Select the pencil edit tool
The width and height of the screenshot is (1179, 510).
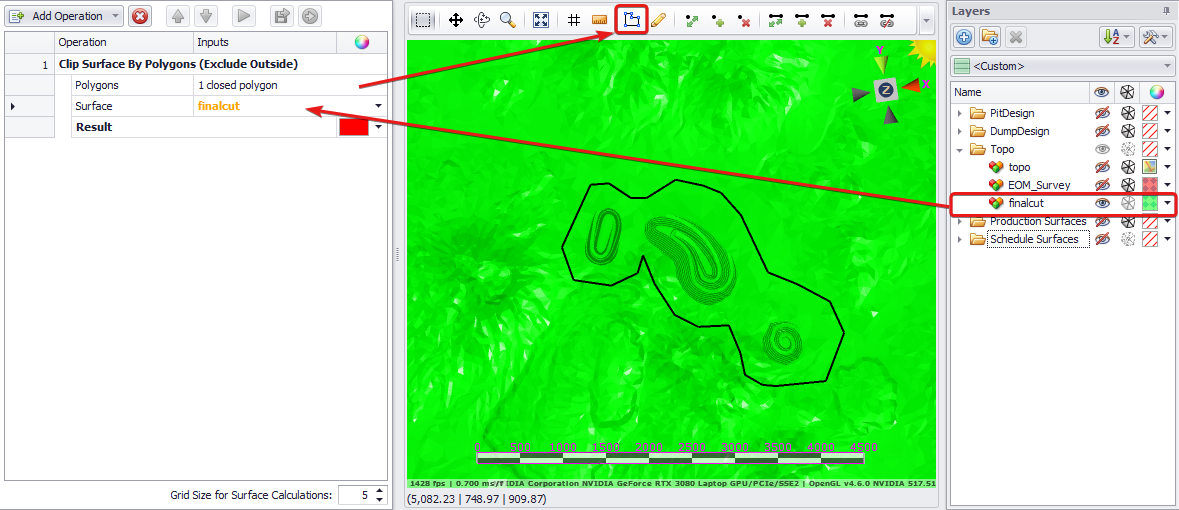coord(658,19)
